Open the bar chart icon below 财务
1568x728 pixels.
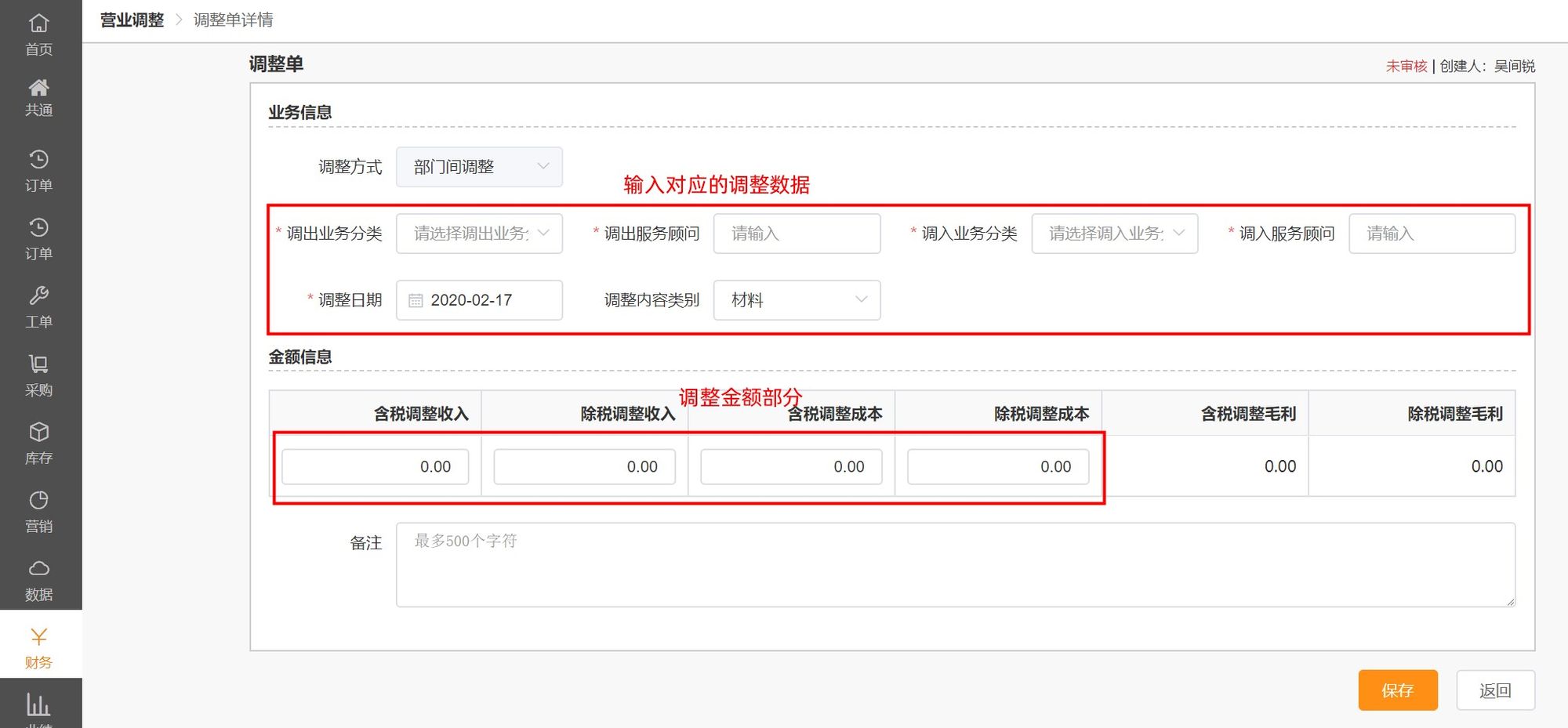[39, 704]
